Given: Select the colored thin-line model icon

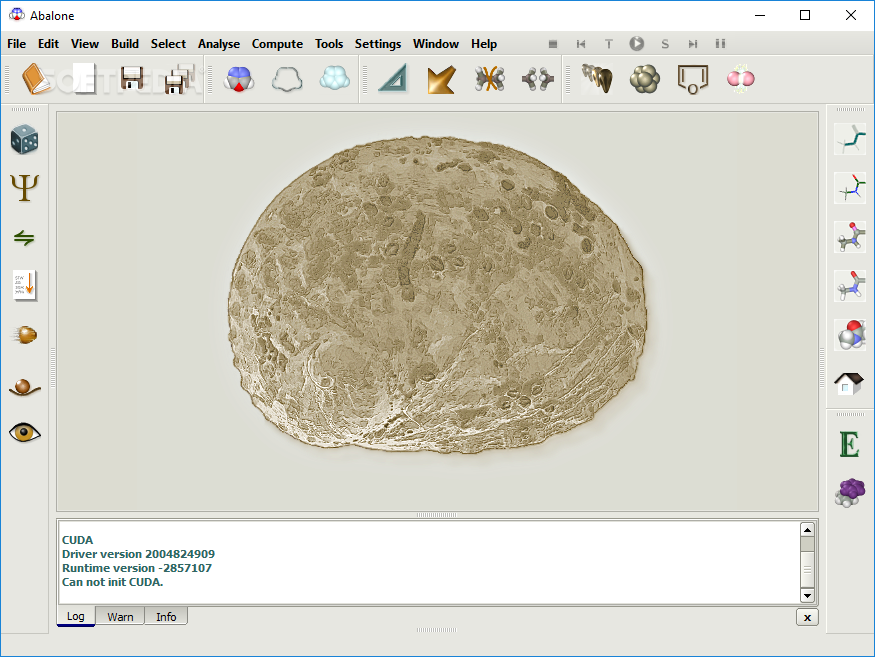Looking at the screenshot, I should [x=850, y=188].
